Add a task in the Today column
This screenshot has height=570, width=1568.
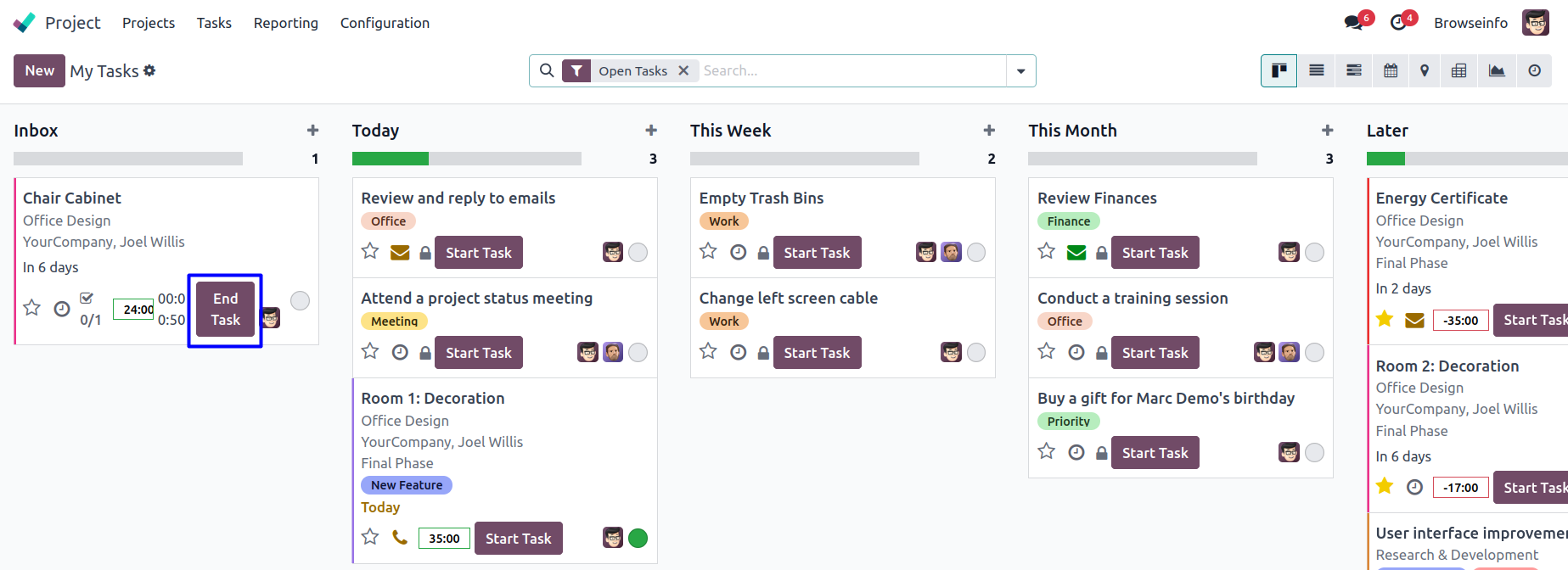tap(651, 131)
